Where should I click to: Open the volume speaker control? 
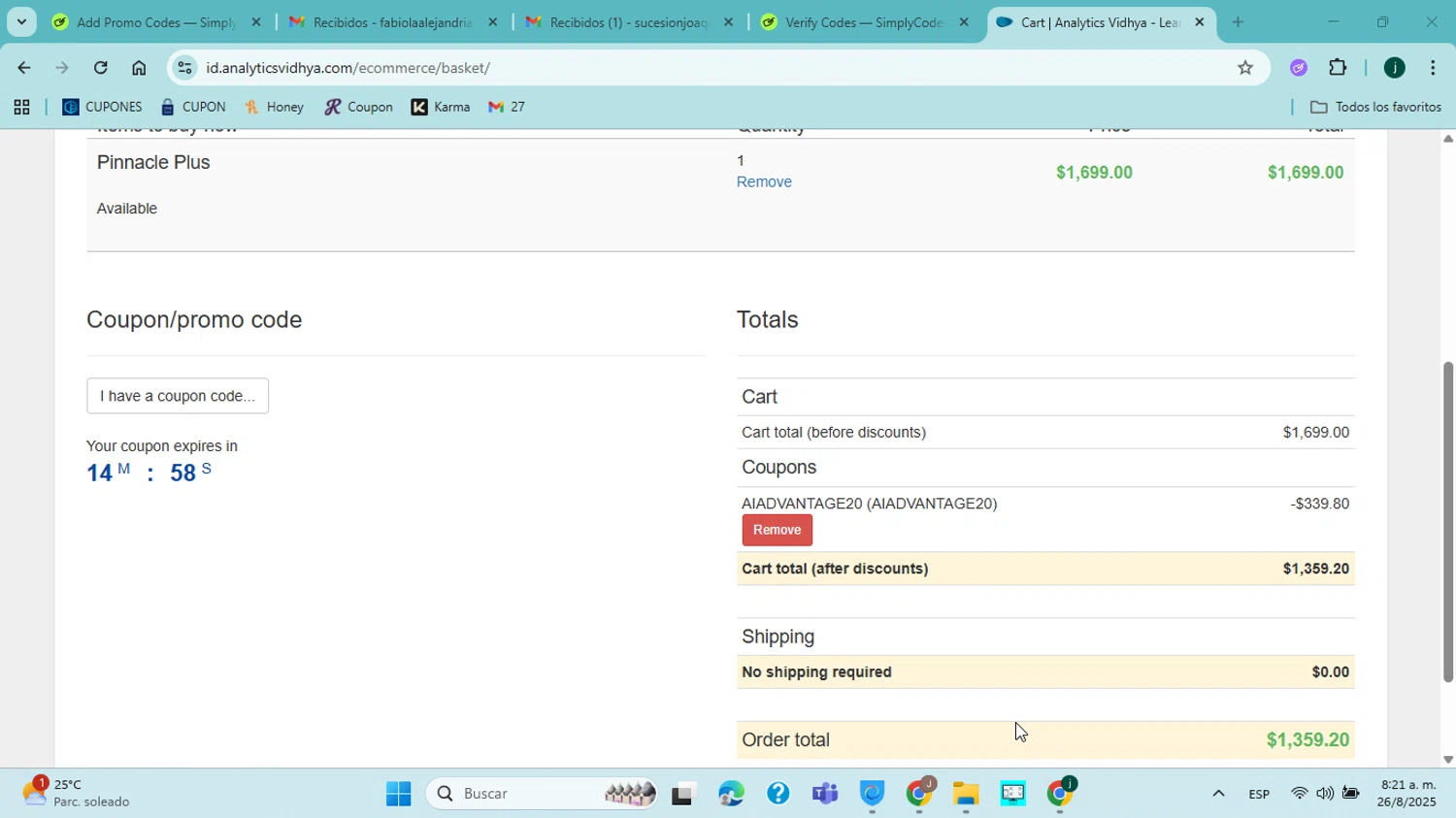tap(1325, 795)
